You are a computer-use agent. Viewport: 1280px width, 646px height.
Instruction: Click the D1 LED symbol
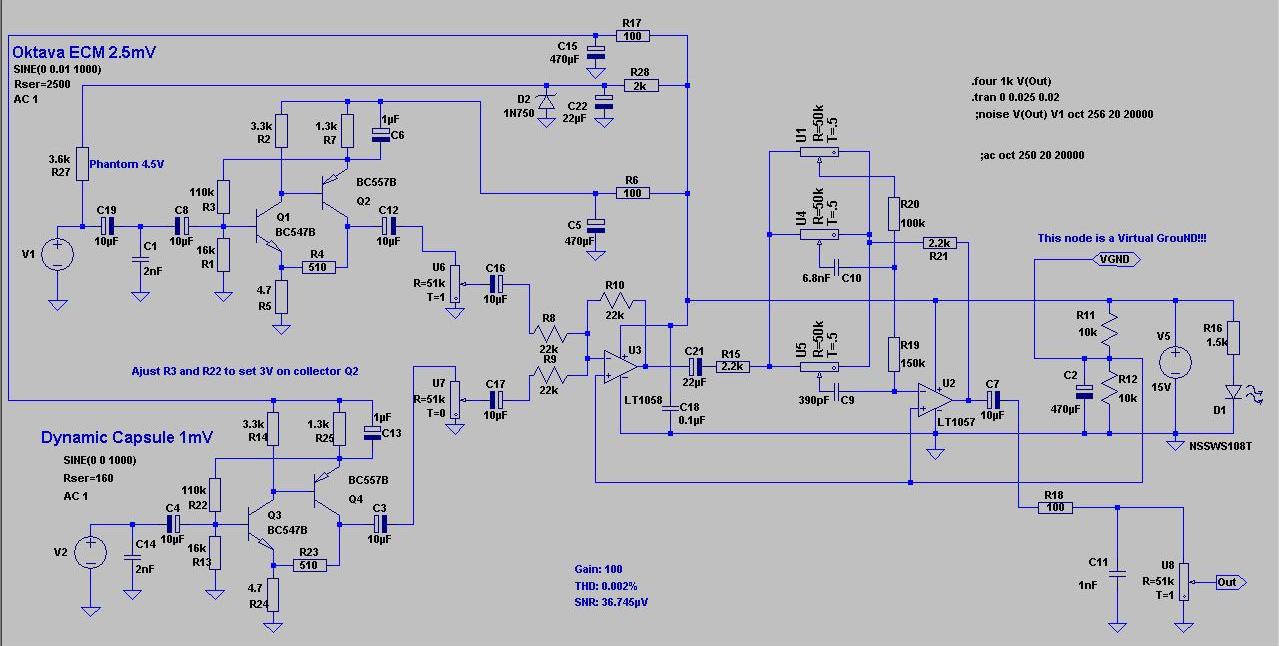pos(1234,391)
